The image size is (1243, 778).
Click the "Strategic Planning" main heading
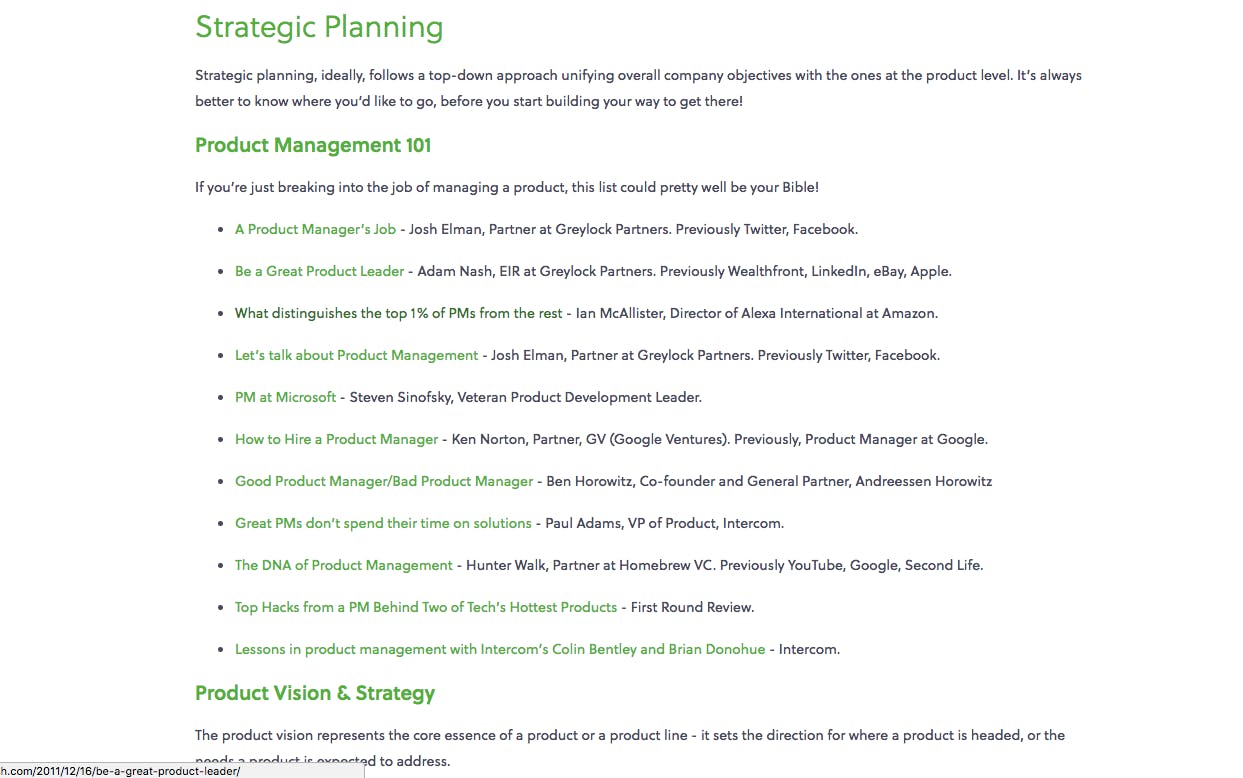[319, 27]
